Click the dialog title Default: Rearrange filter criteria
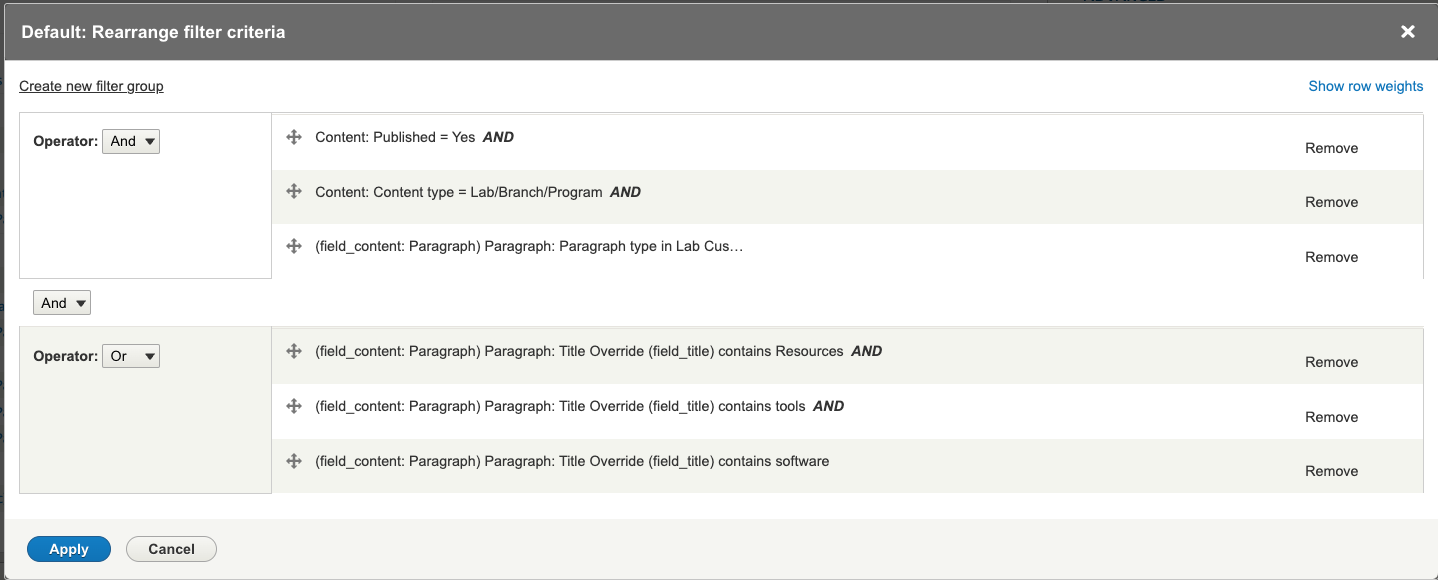This screenshot has width=1438, height=580. 153,32
